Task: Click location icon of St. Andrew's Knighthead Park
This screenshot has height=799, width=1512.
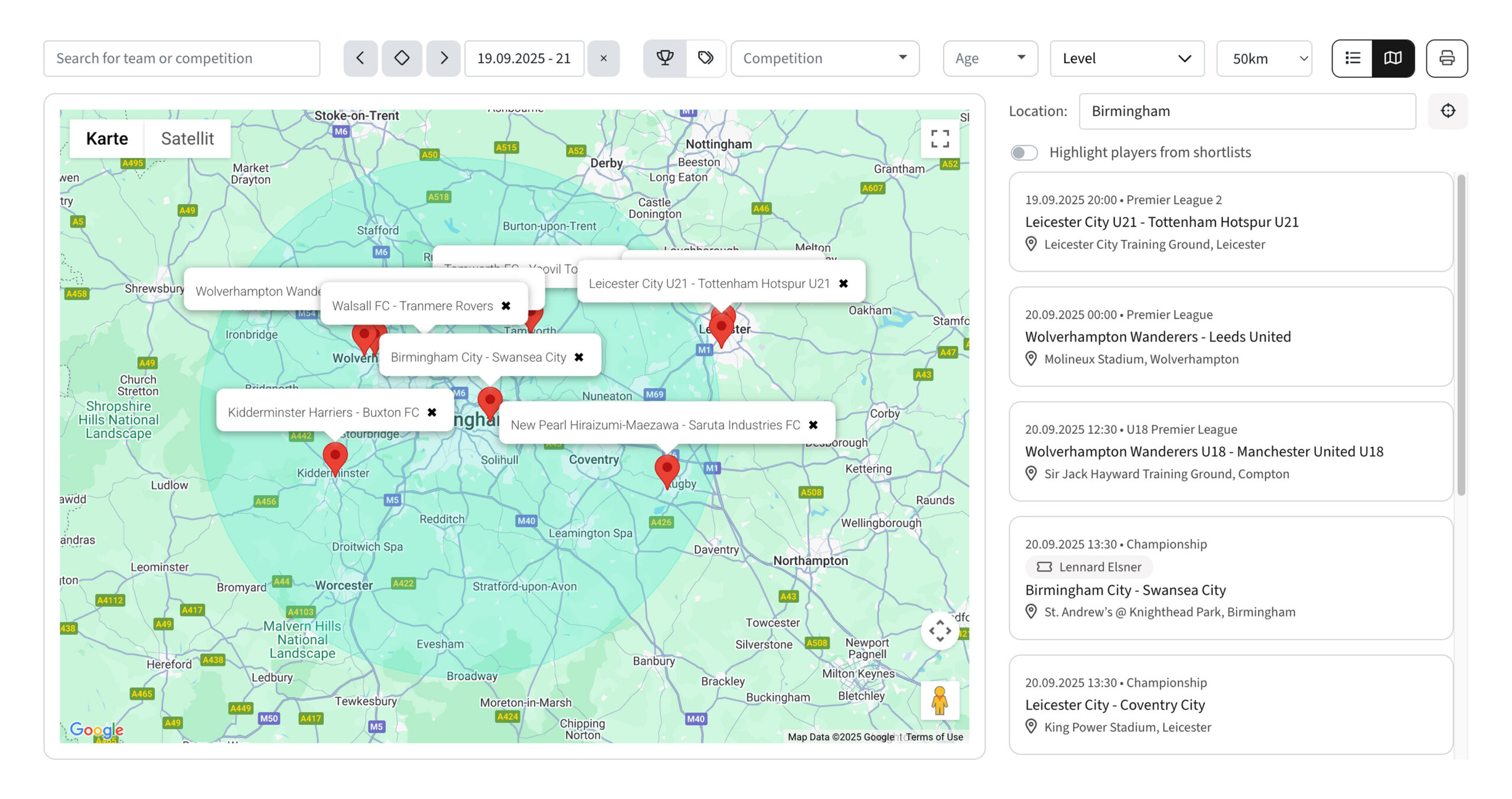Action: pyautogui.click(x=1031, y=612)
